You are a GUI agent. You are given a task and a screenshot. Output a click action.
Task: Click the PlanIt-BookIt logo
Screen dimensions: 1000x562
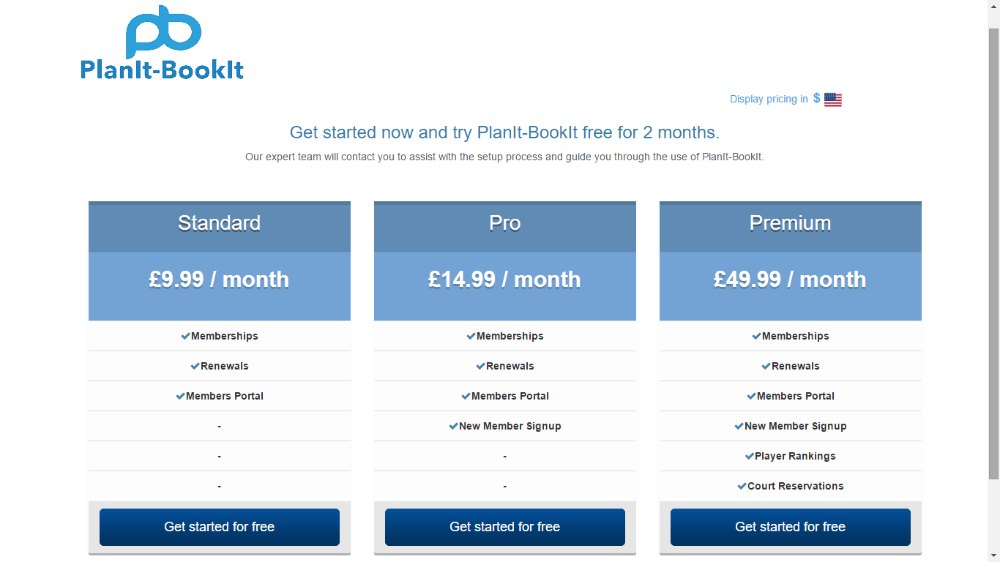click(x=162, y=43)
